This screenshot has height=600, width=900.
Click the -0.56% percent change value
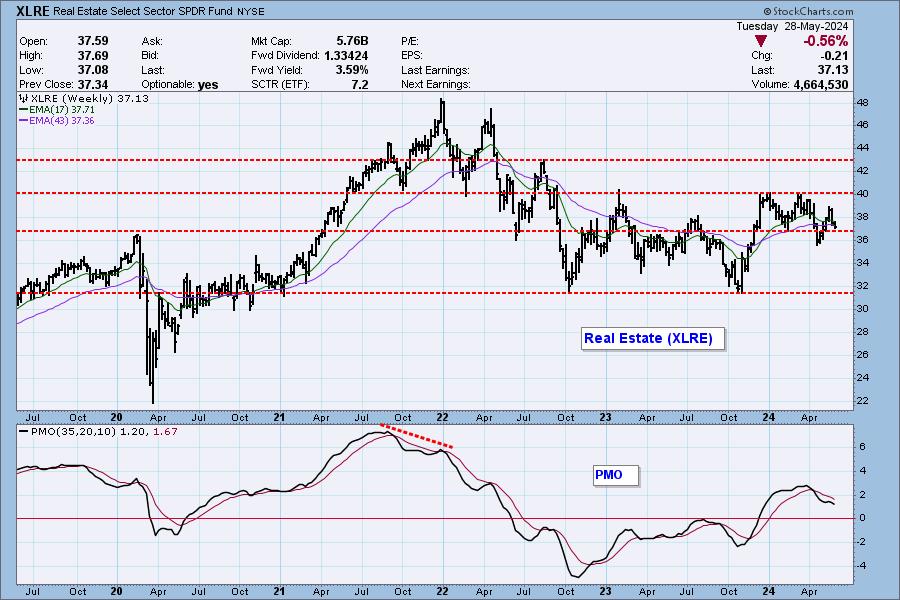(825, 41)
